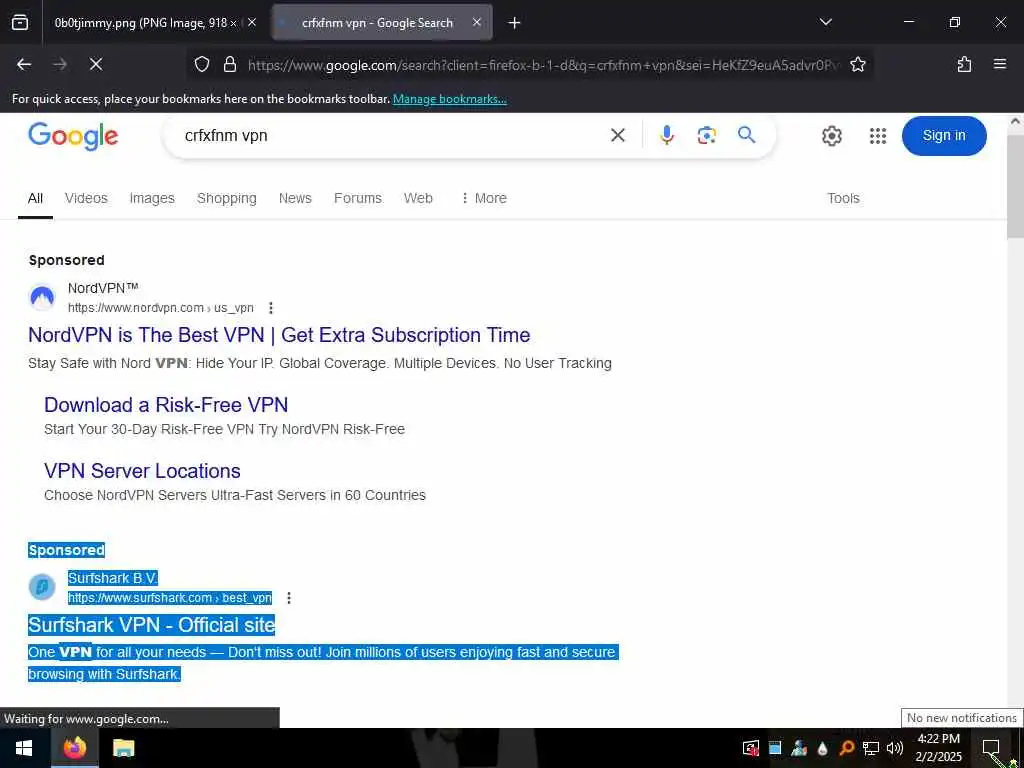Click the nordvpn.com us_vpn URL text
The image size is (1024, 768).
pyautogui.click(x=161, y=308)
